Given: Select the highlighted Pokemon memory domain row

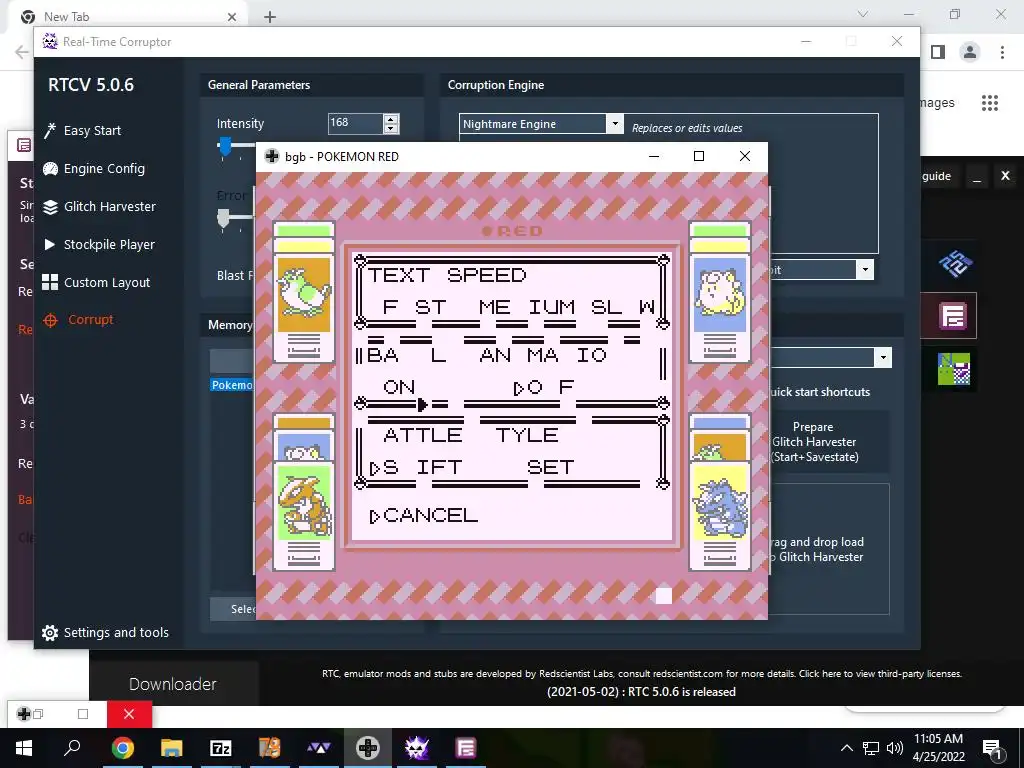Looking at the screenshot, I should [x=232, y=385].
